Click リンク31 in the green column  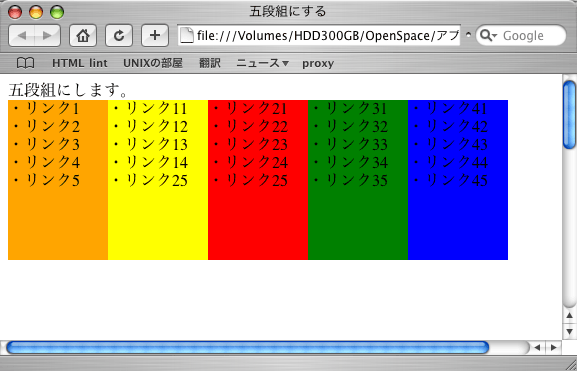click(x=357, y=109)
